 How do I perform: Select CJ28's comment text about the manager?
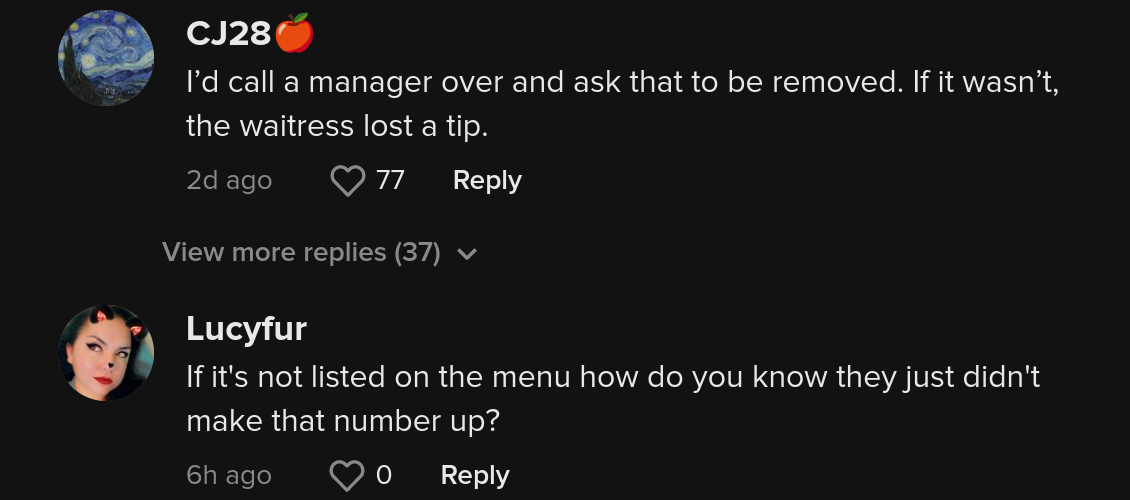623,104
